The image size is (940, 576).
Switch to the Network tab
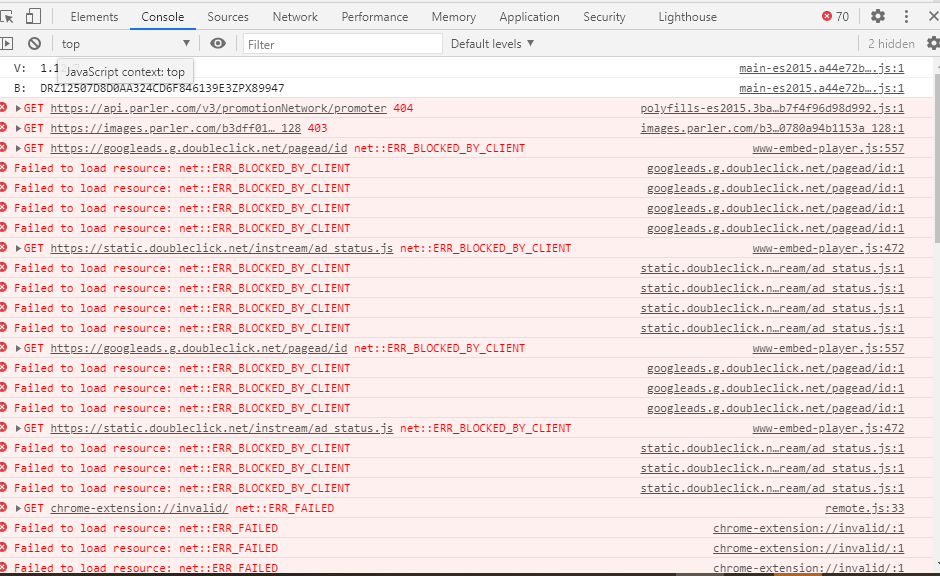point(295,17)
